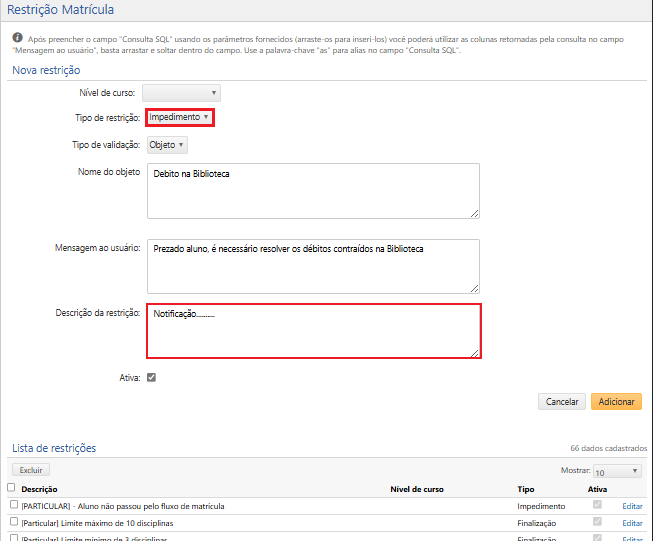Click the '66 dados cadastrados' count text
The image size is (653, 541).
pos(608,448)
